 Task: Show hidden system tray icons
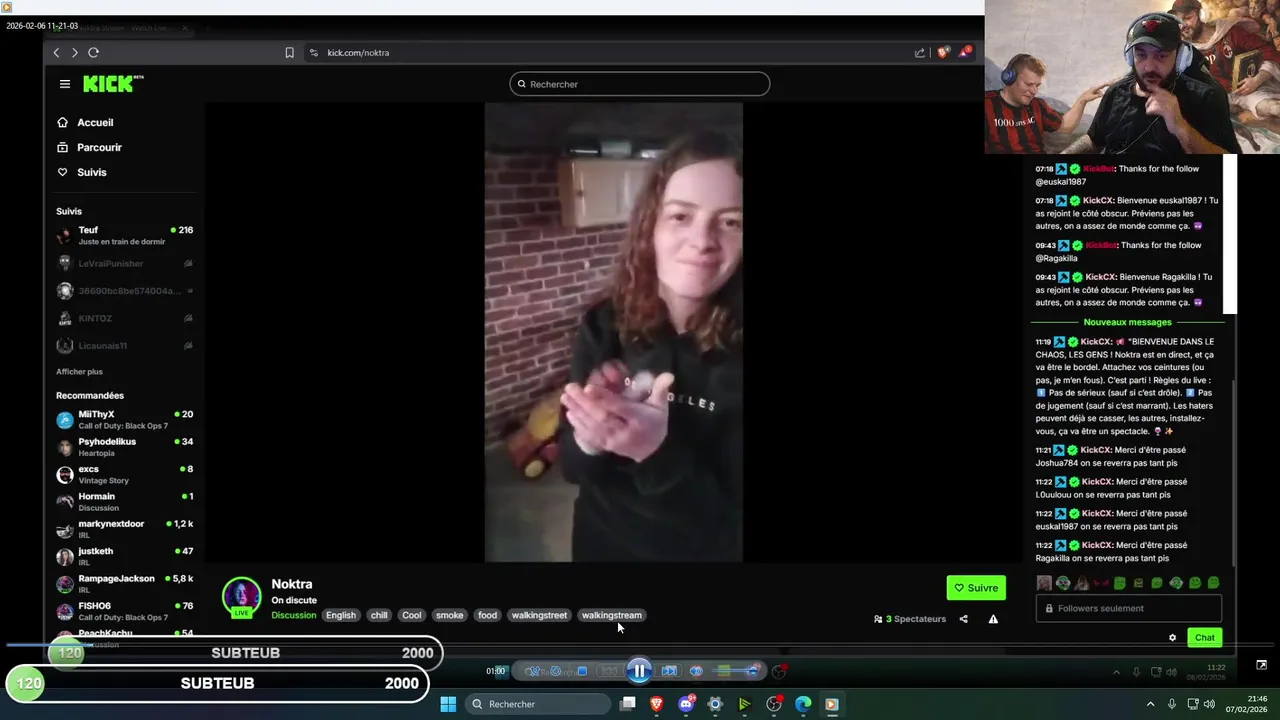pos(1150,704)
